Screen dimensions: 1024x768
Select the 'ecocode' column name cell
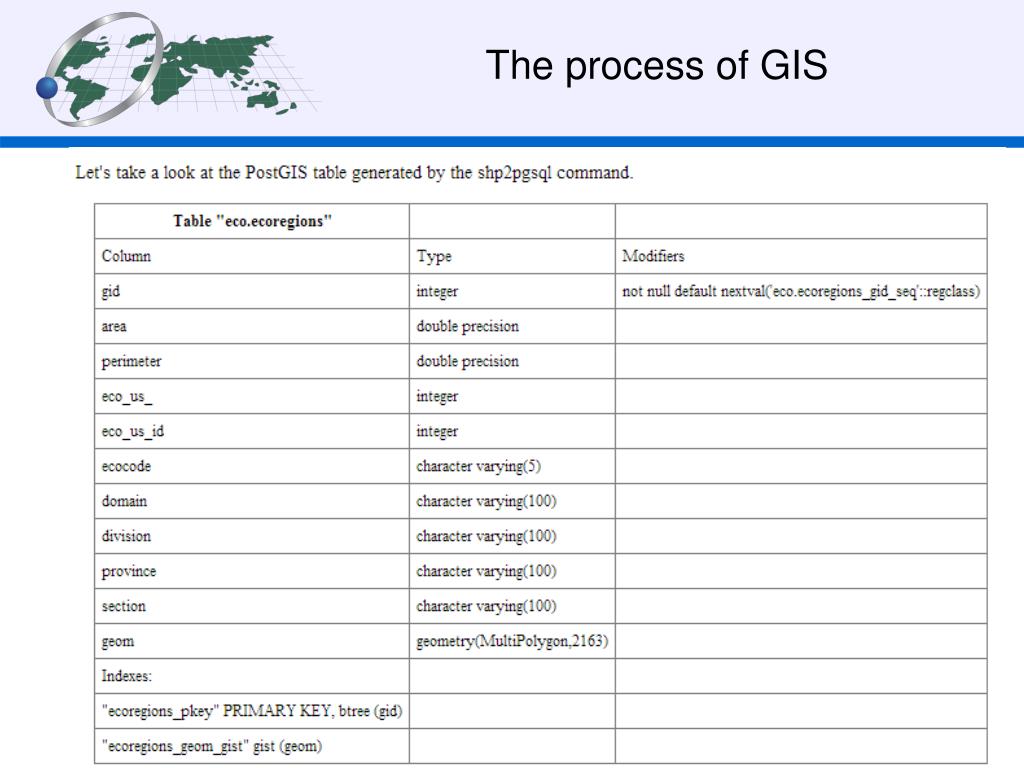pos(252,466)
